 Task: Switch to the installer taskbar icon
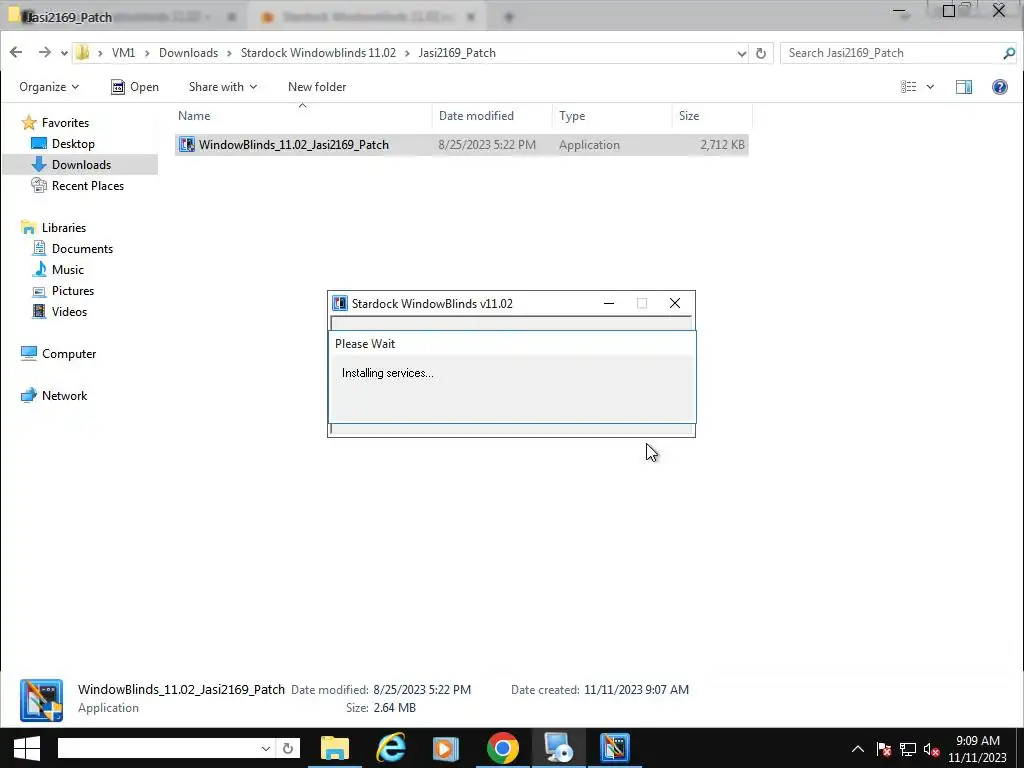pos(559,748)
